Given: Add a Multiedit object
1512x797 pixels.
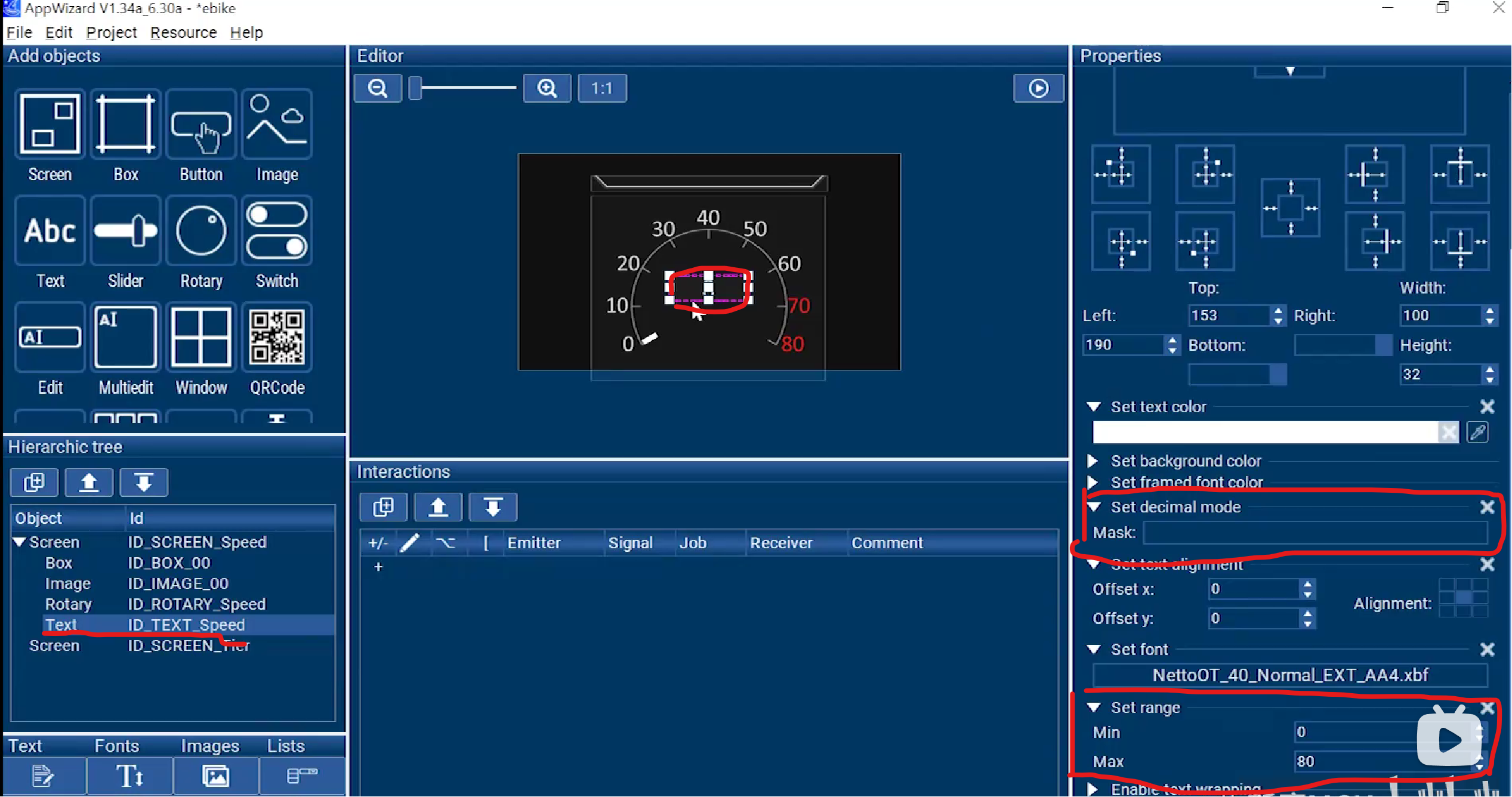Looking at the screenshot, I should pos(126,337).
